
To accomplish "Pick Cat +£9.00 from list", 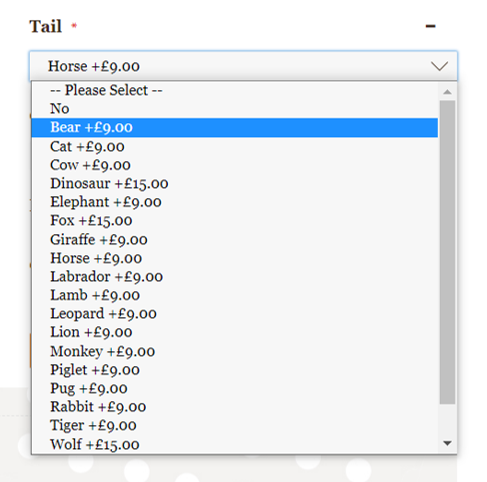I will (235, 146).
